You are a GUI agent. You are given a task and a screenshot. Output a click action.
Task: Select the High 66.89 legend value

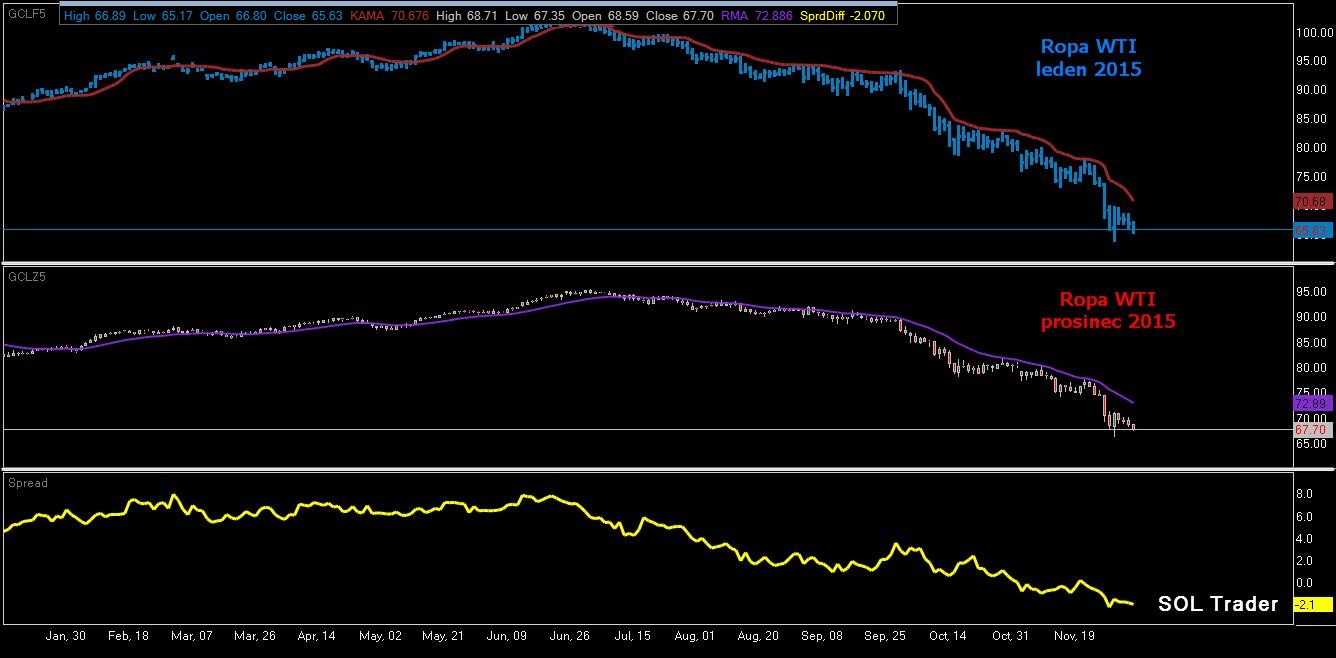[94, 16]
